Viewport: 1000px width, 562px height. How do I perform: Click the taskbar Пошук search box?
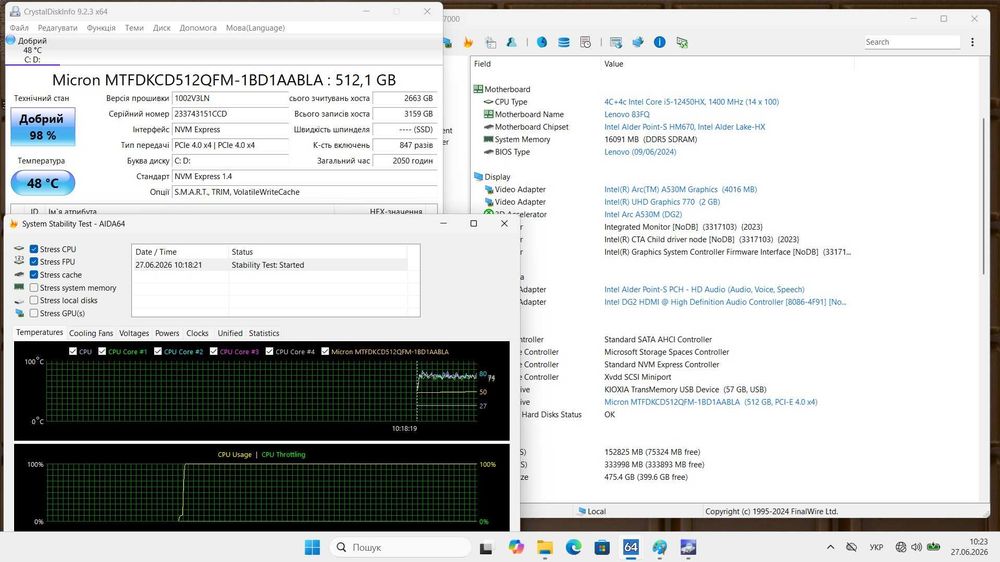(x=401, y=547)
